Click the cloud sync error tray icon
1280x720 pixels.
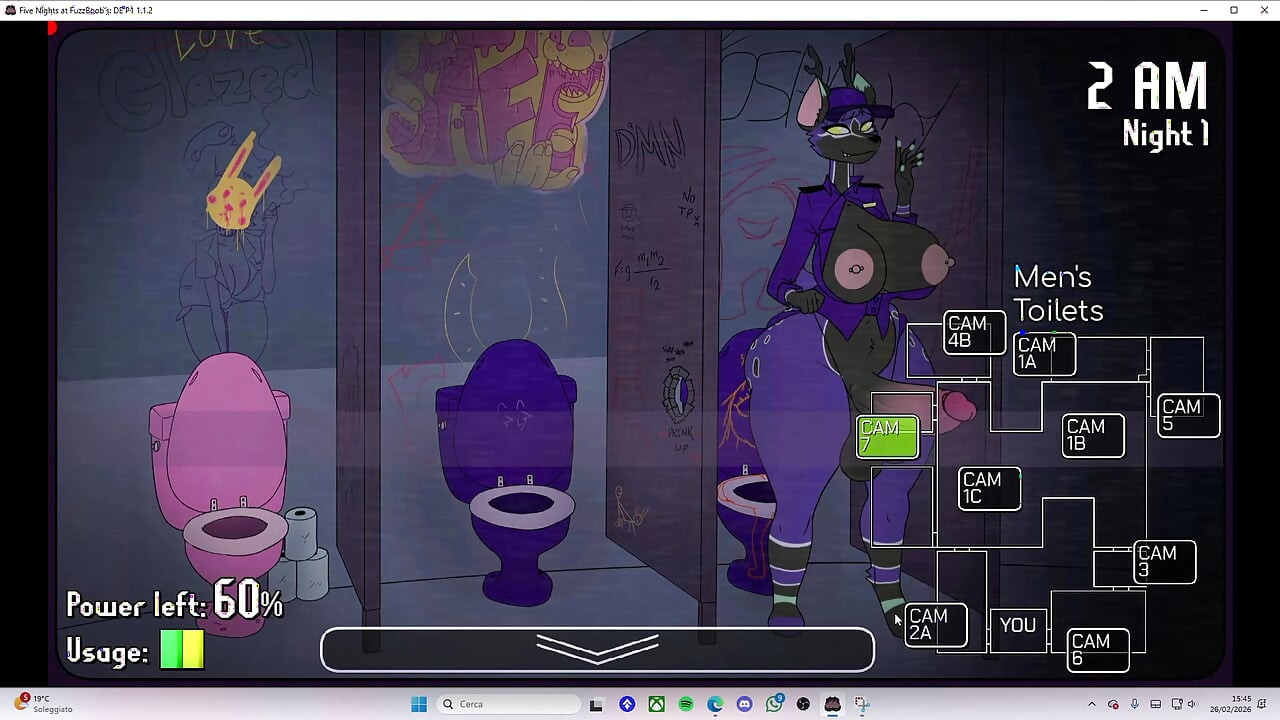pyautogui.click(x=1113, y=704)
